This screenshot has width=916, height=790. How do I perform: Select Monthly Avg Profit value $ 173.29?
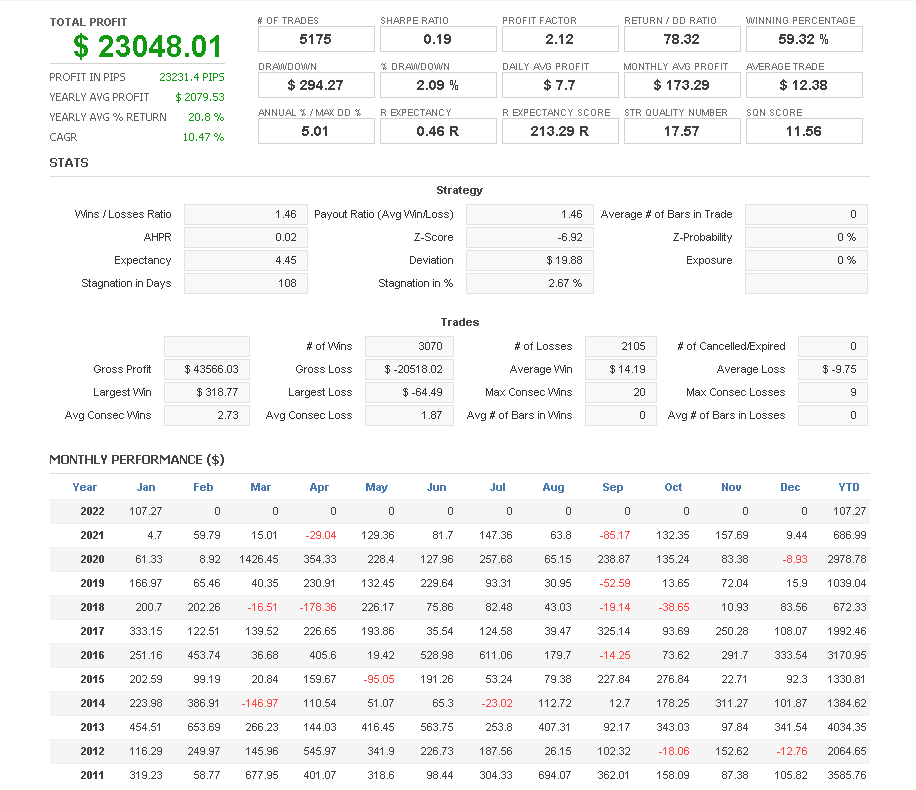(682, 85)
